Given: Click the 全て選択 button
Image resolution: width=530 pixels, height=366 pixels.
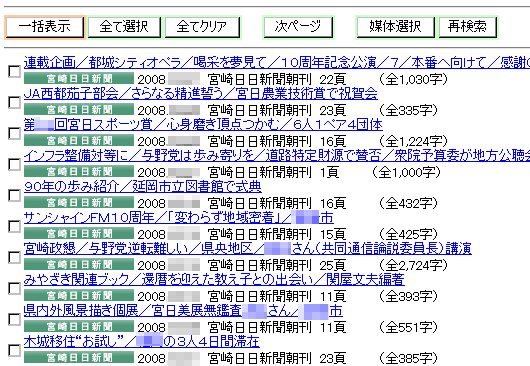Looking at the screenshot, I should tap(124, 27).
